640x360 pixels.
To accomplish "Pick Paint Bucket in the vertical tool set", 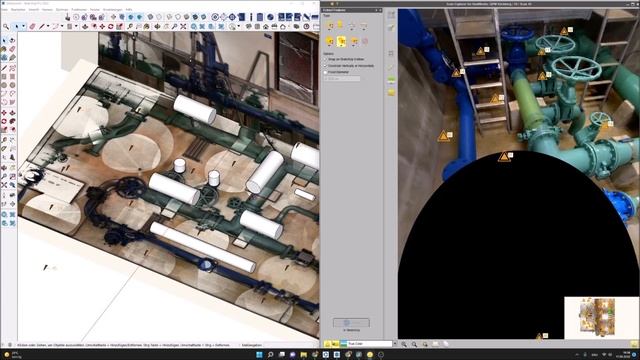I will point(4,49).
